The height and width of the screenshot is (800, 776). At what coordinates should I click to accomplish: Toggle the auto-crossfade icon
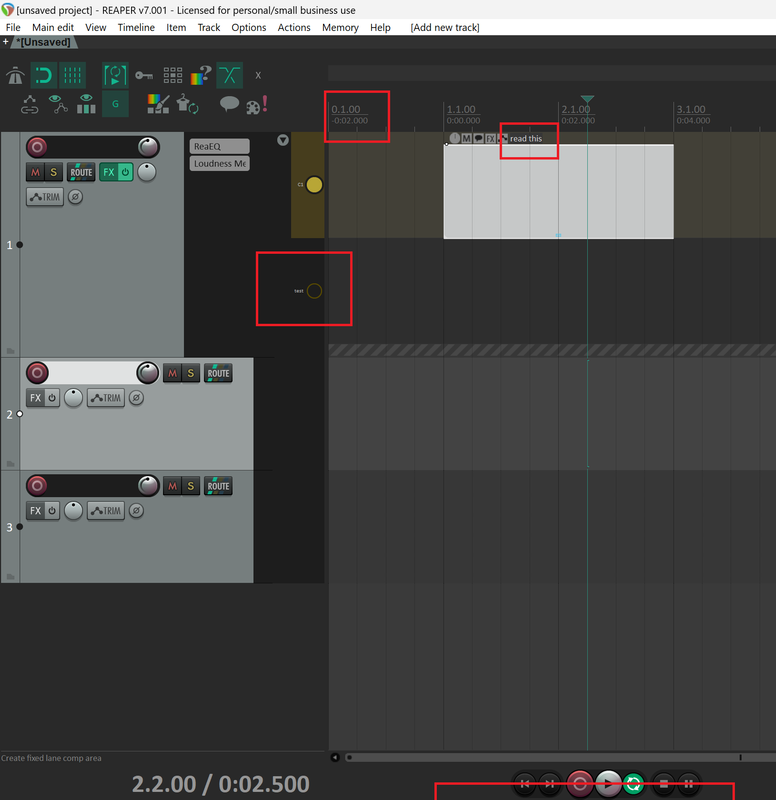230,76
